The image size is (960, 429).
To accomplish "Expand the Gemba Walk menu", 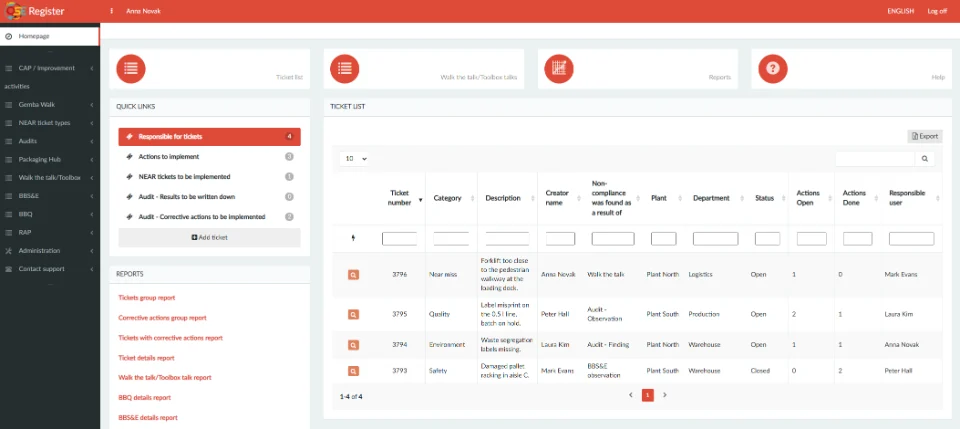I will pos(50,105).
